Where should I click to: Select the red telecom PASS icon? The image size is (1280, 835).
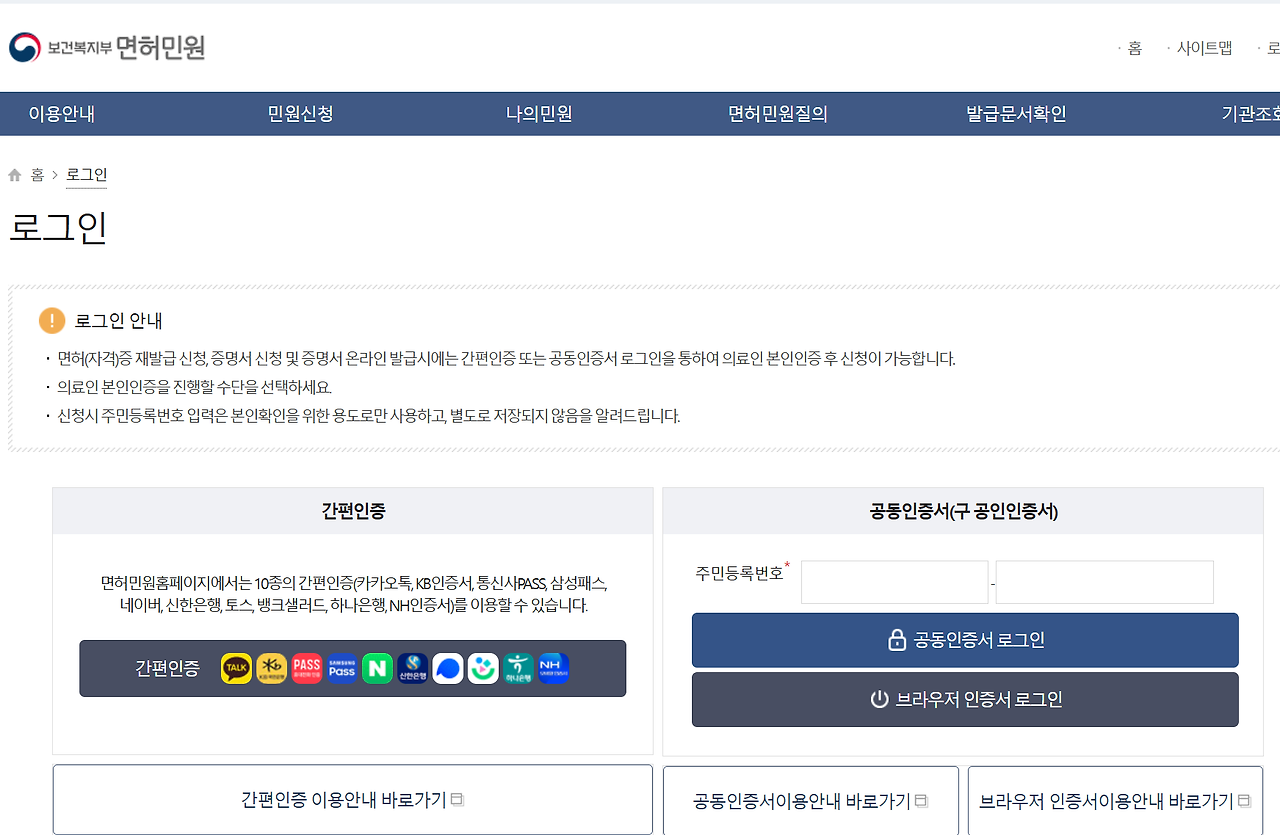point(307,668)
